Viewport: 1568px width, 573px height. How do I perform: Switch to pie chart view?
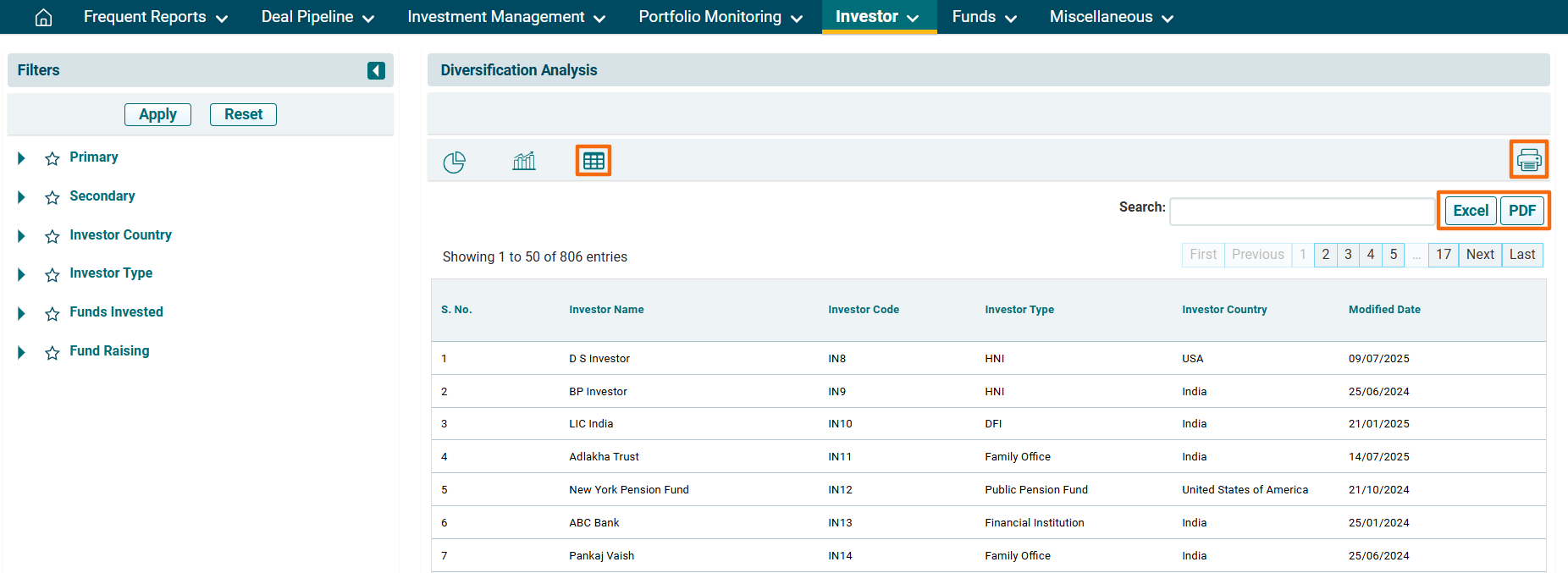tap(454, 161)
